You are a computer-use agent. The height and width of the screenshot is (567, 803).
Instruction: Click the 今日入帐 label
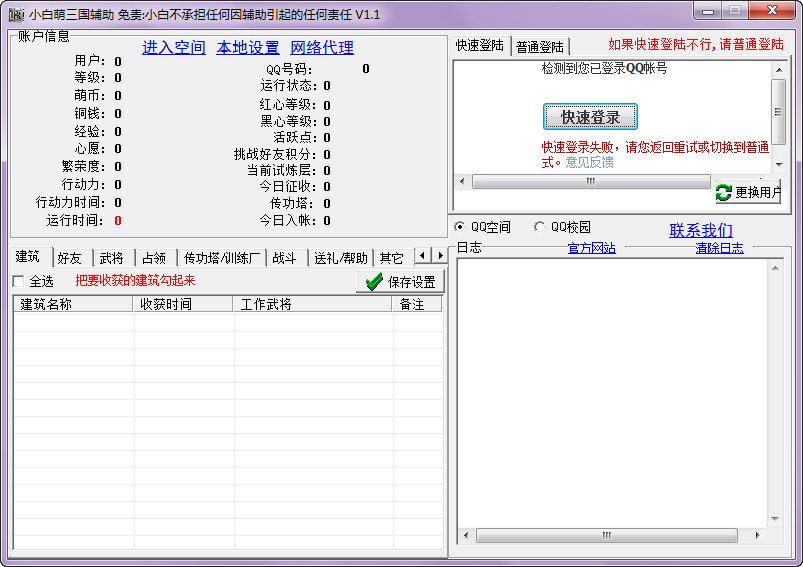pos(288,221)
